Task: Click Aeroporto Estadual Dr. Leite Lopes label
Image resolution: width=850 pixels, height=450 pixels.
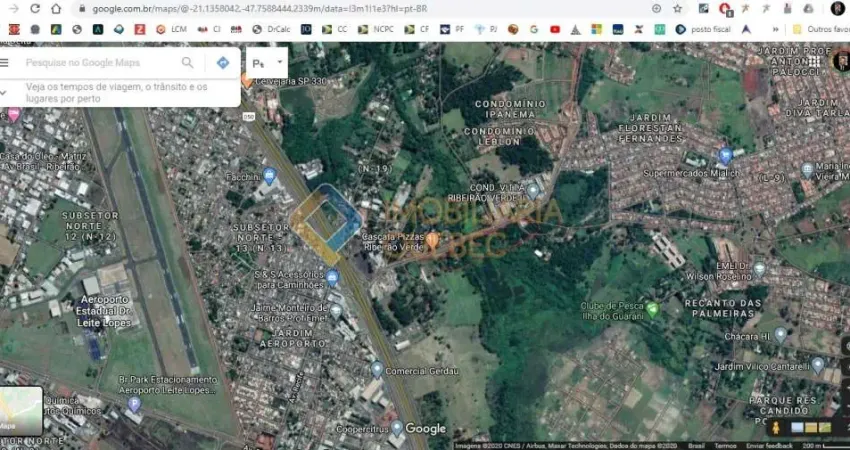Action: point(103,311)
